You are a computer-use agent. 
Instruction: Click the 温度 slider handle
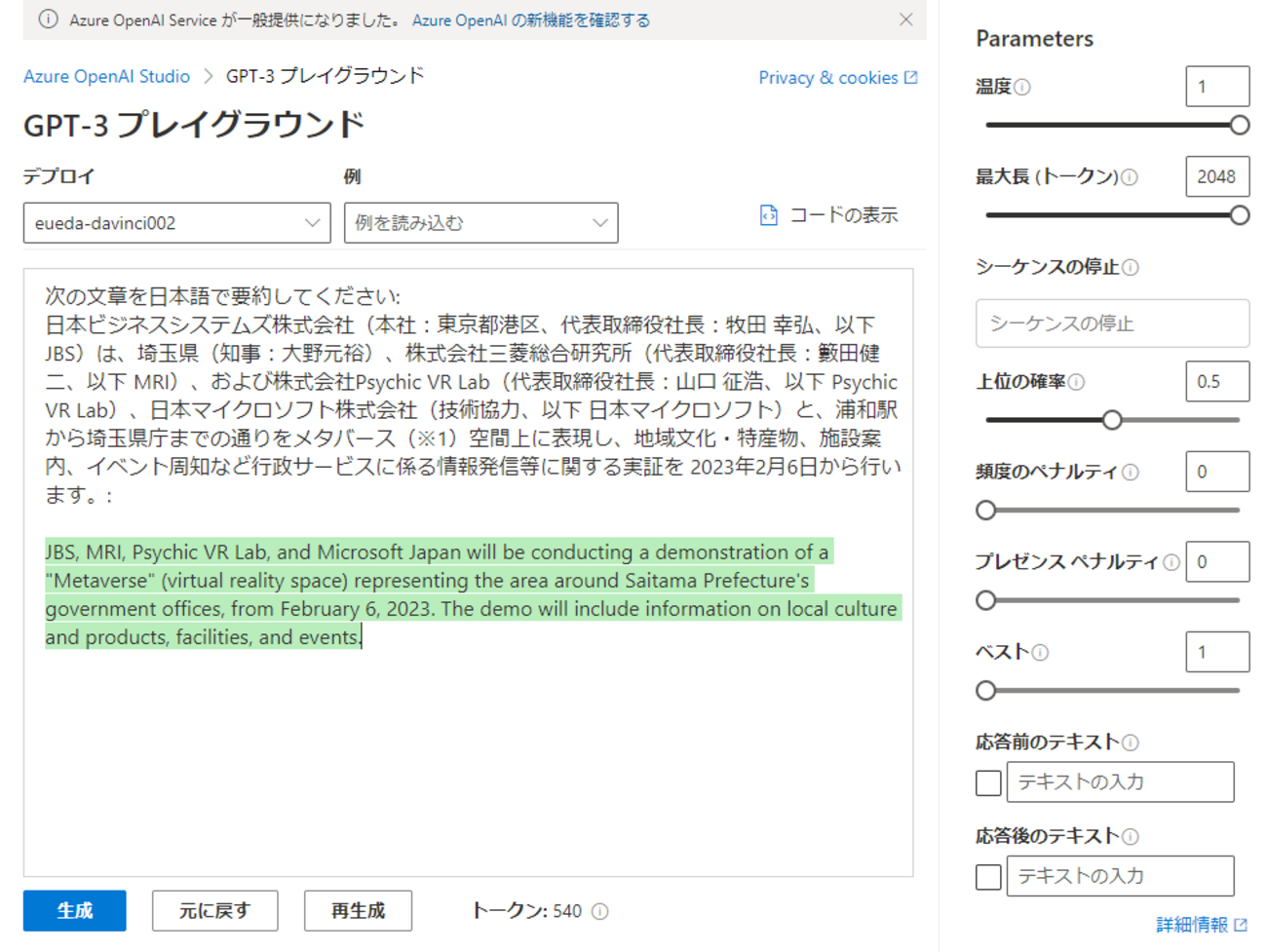click(1240, 125)
